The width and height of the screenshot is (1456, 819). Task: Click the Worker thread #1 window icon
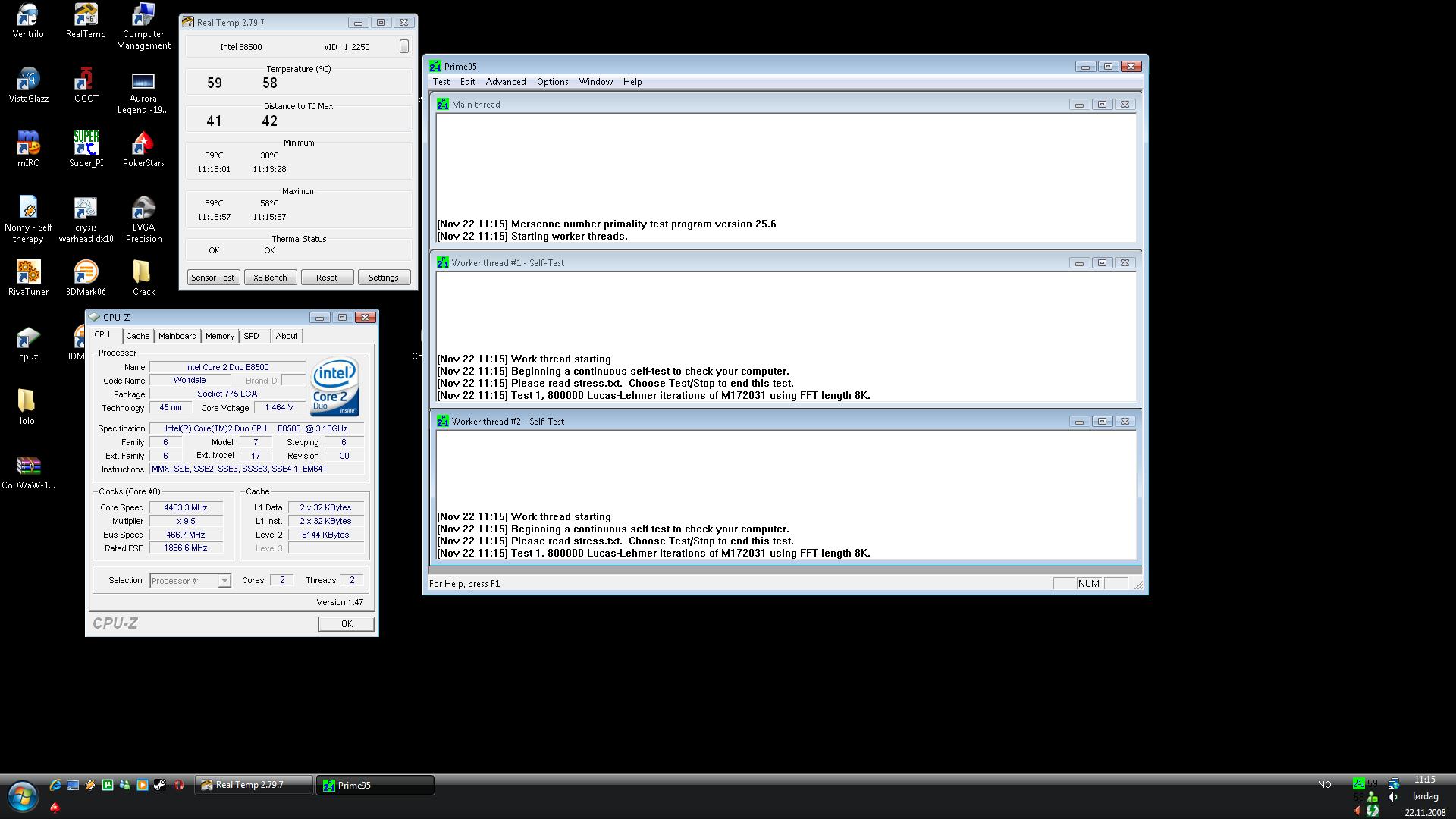442,263
